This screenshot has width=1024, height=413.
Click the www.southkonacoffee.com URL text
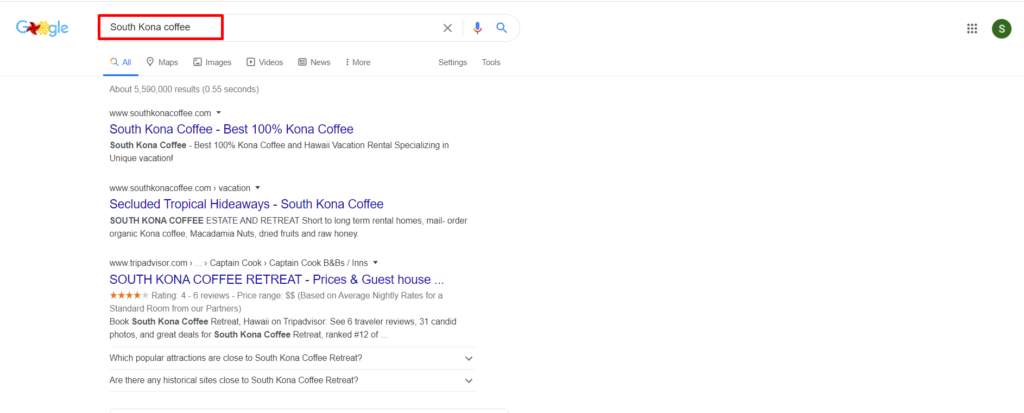tap(160, 113)
